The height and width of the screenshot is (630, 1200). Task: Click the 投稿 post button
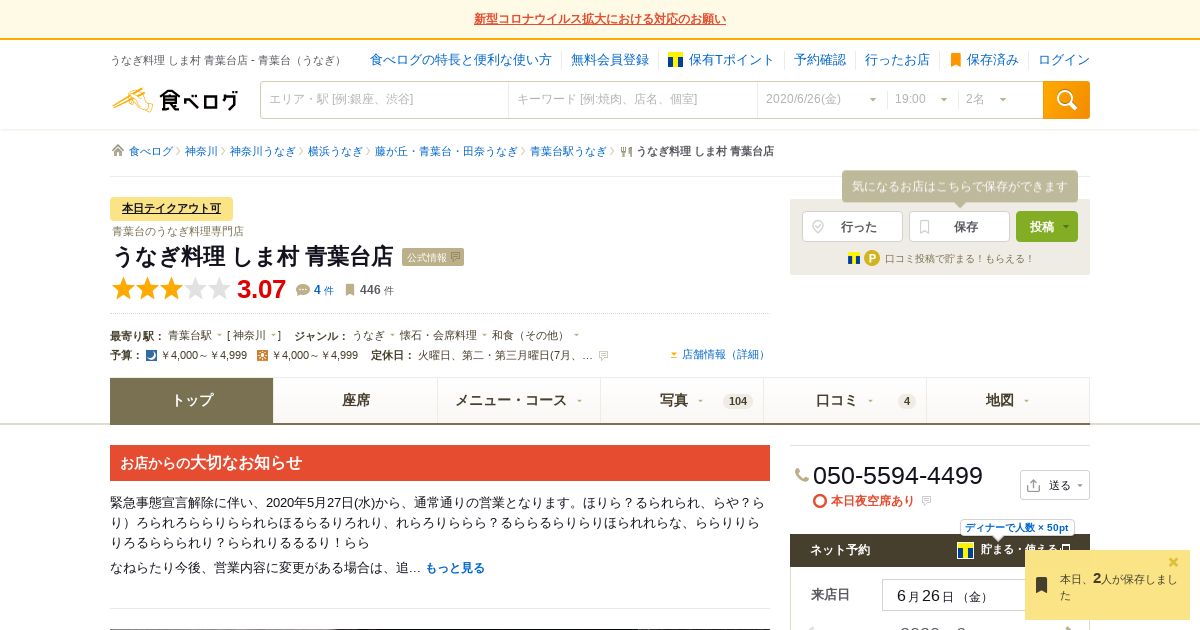click(x=1047, y=227)
